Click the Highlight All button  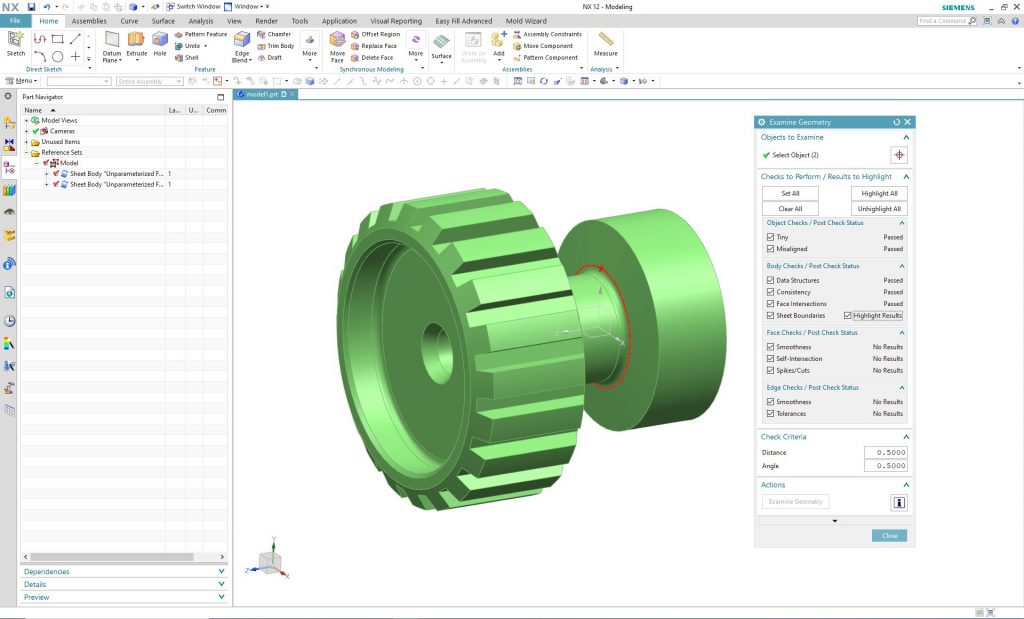(879, 193)
